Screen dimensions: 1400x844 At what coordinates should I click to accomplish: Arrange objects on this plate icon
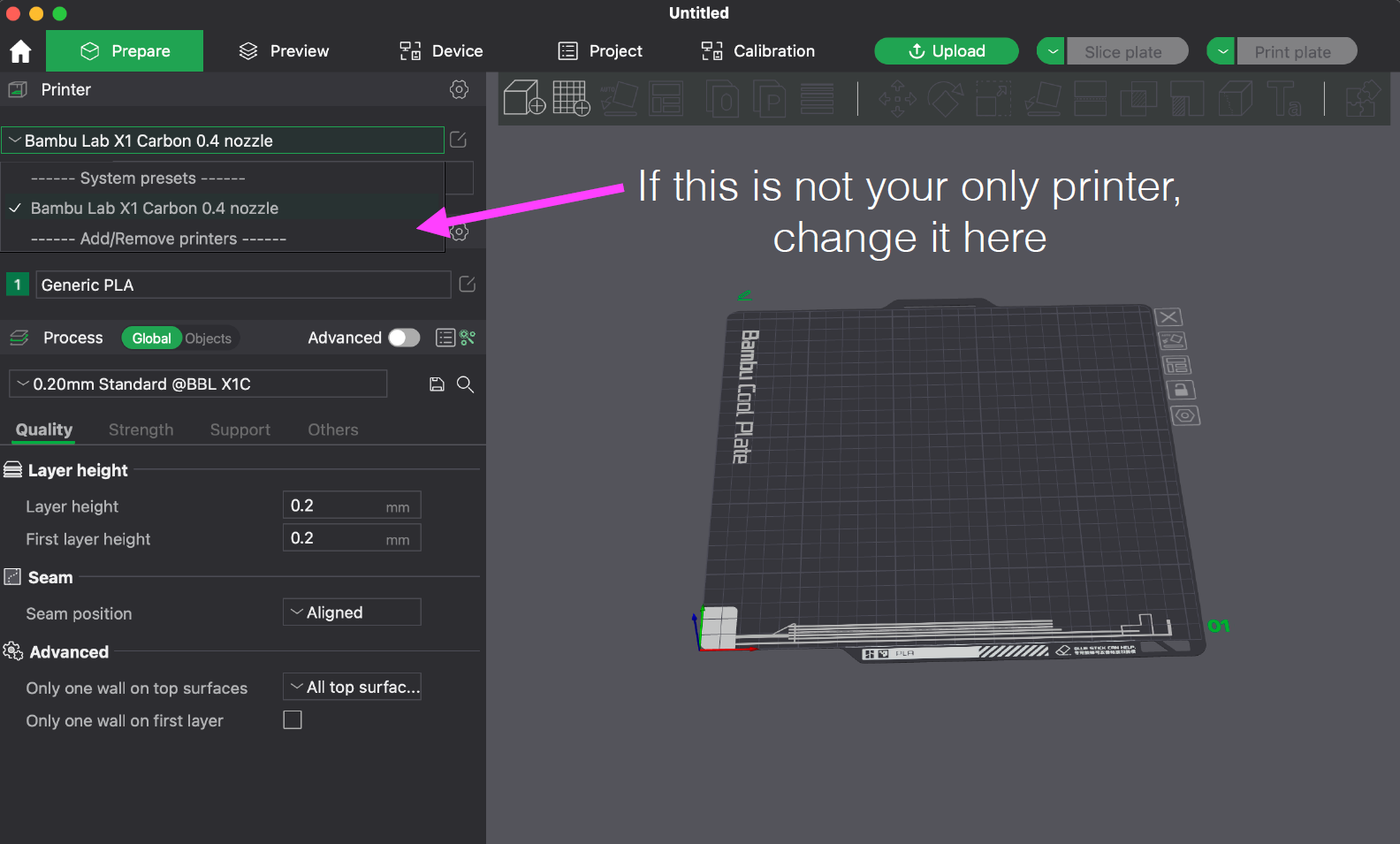tap(1176, 365)
